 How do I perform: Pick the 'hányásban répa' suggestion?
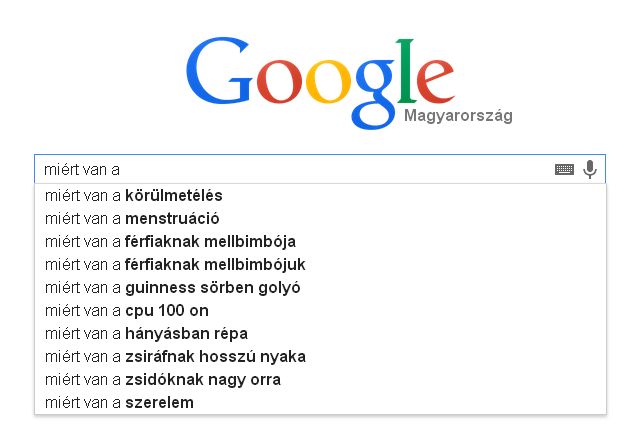[146, 333]
